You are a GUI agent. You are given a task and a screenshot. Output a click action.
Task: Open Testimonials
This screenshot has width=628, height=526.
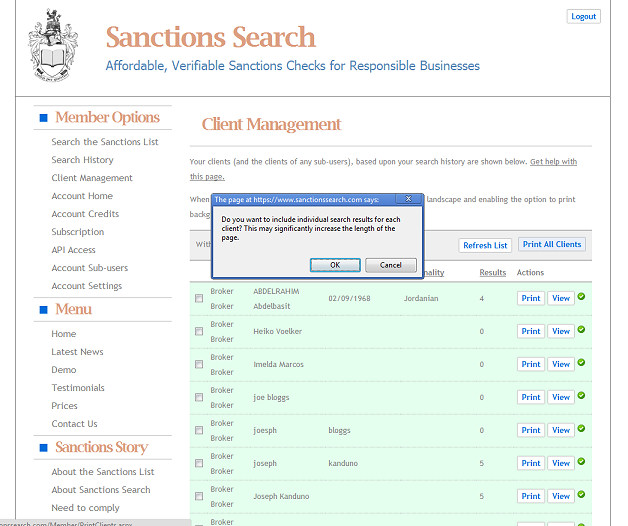click(78, 388)
